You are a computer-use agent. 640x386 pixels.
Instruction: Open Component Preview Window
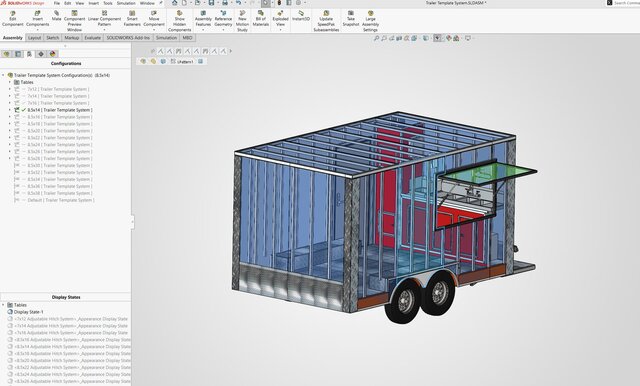pyautogui.click(x=74, y=21)
